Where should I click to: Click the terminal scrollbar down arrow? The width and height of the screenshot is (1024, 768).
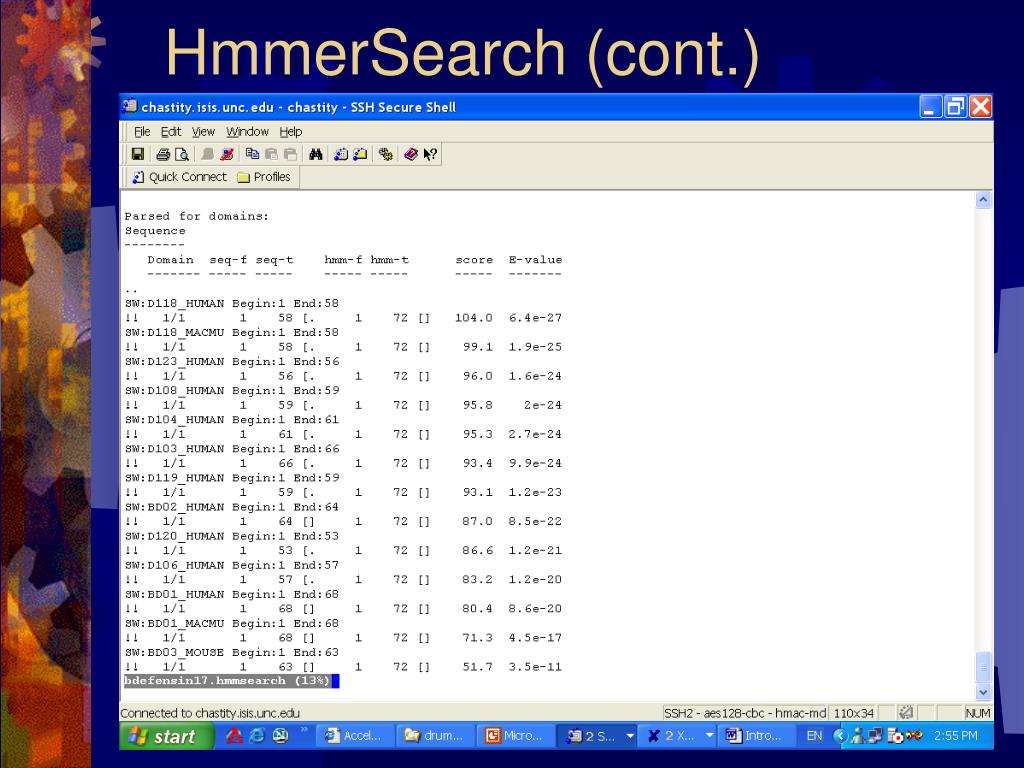tap(984, 692)
